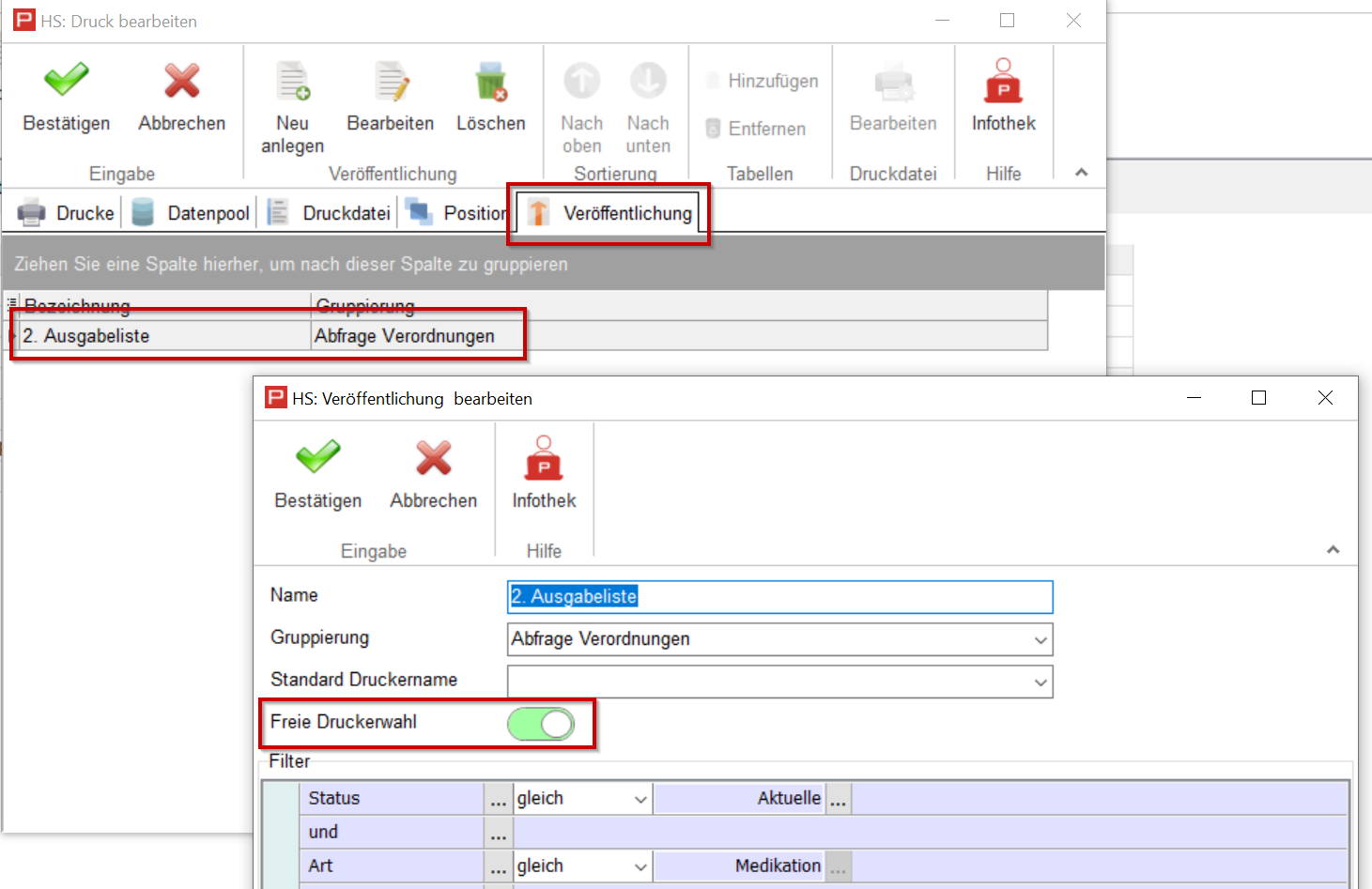
Task: Click the green Bestätigen checkmark in Veröffentlichung dialog
Action: click(317, 459)
